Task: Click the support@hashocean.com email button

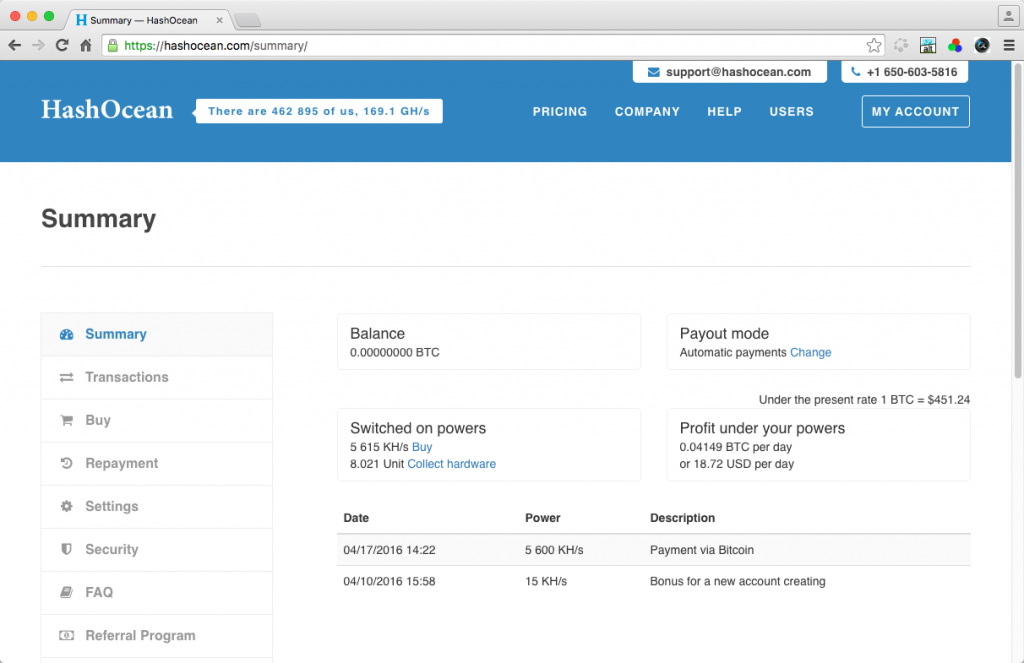Action: 729,72
